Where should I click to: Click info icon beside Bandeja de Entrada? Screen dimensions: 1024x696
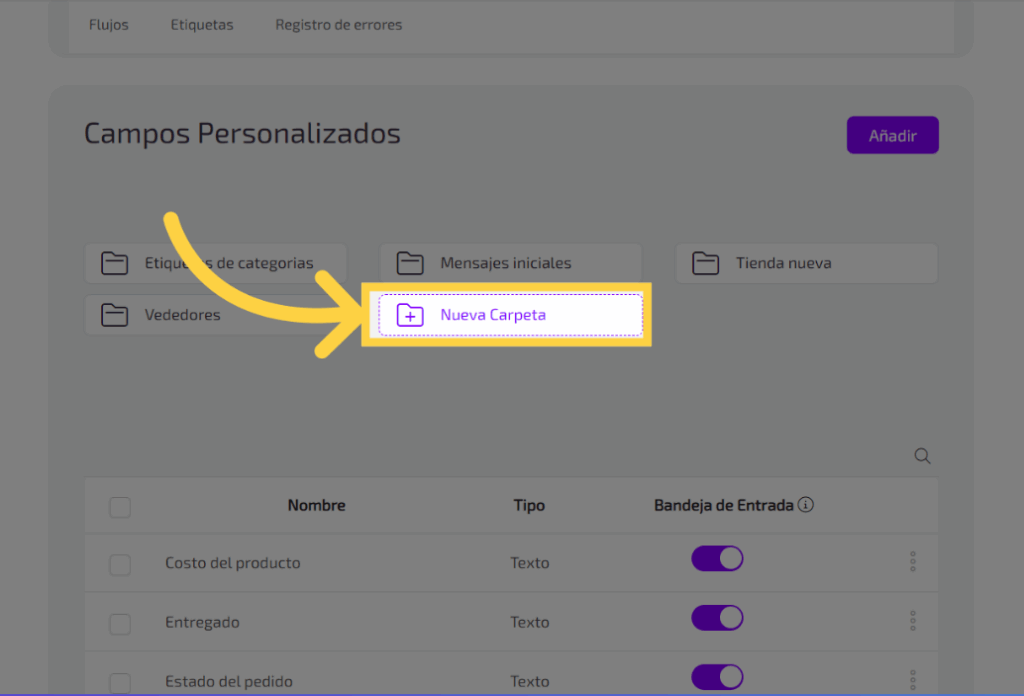[806, 505]
